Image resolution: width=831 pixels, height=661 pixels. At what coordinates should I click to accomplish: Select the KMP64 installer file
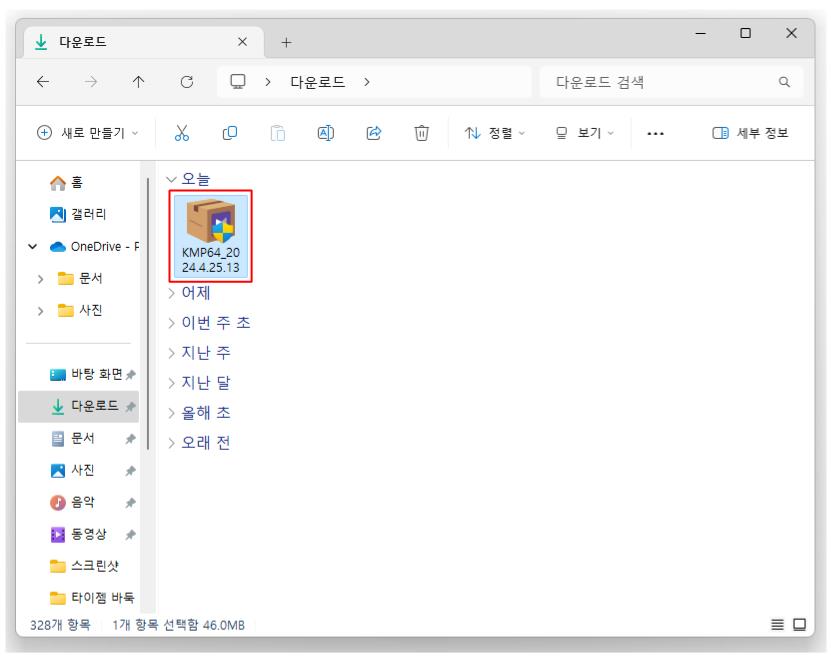210,236
